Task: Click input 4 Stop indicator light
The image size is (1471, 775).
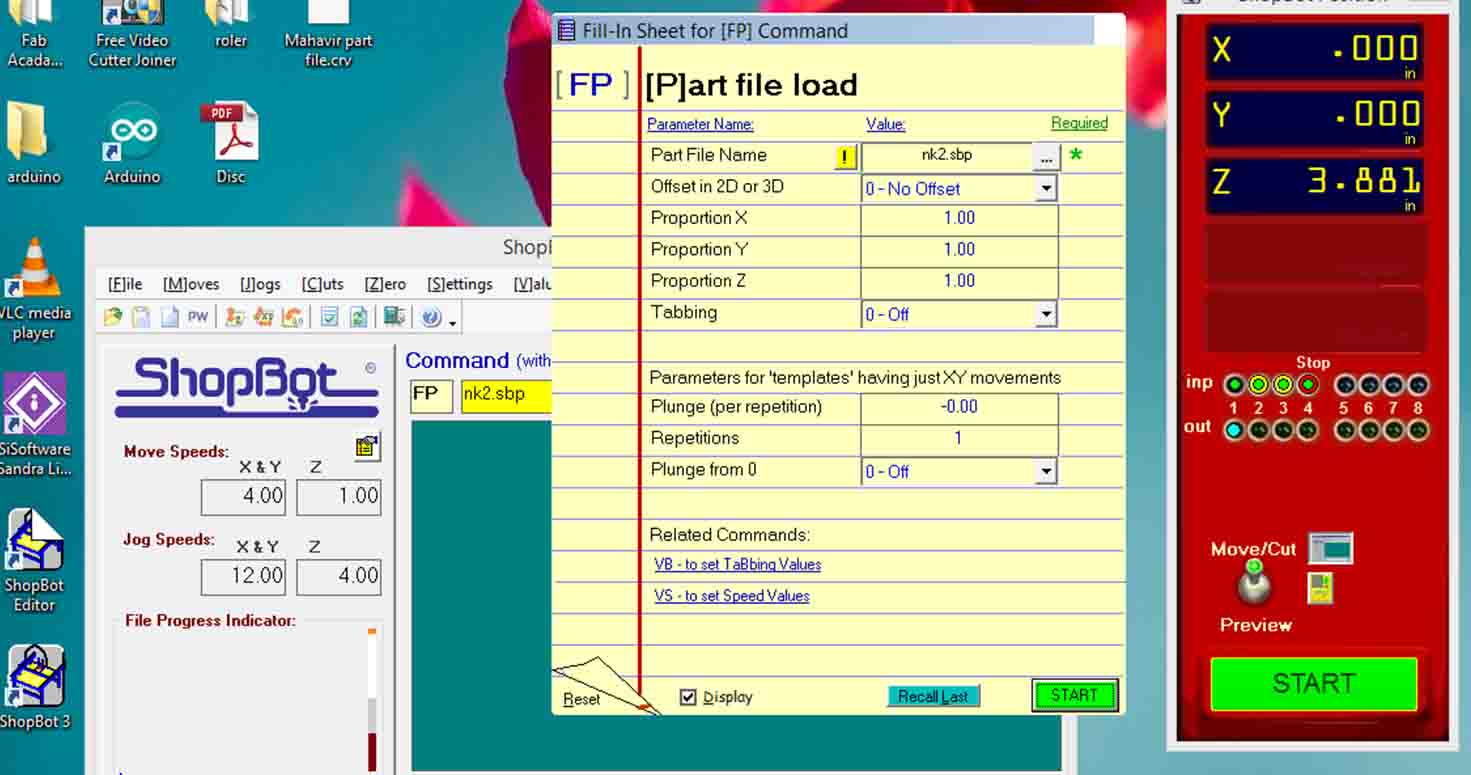Action: click(x=1308, y=385)
